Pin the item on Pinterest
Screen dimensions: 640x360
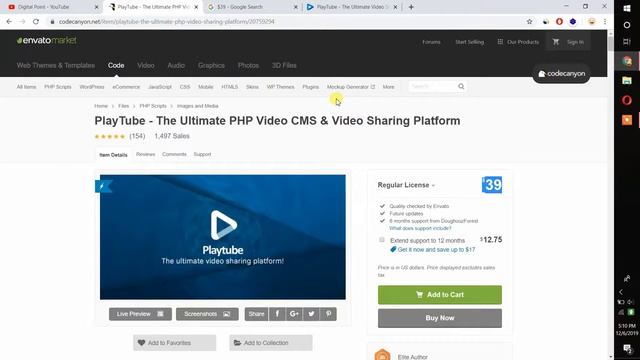(328, 314)
